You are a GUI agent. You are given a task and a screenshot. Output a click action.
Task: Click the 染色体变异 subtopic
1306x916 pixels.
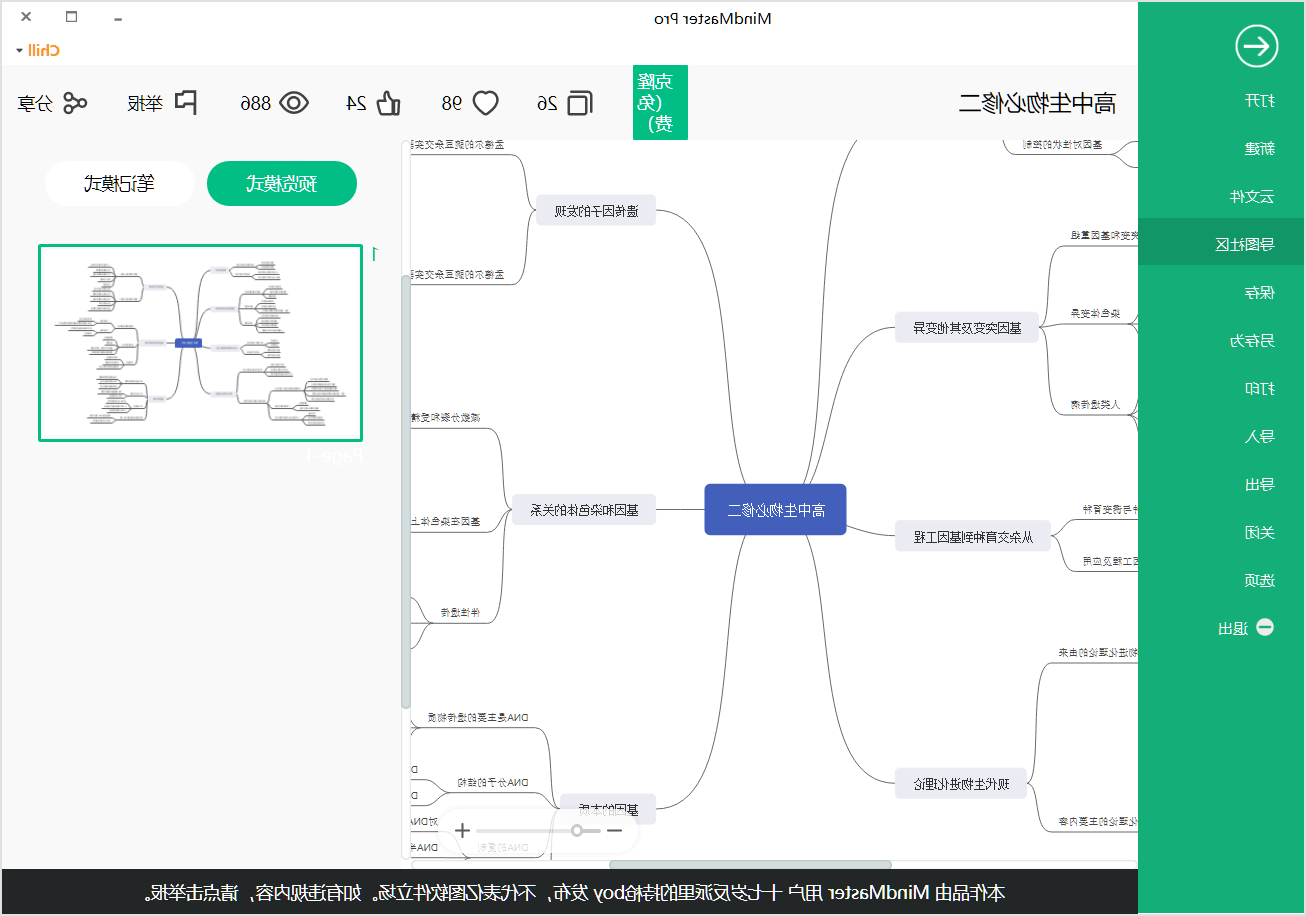(x=1095, y=313)
